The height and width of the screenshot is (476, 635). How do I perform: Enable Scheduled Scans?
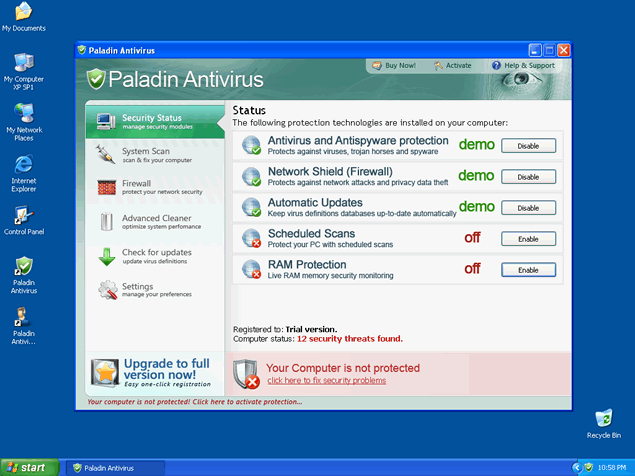pyautogui.click(x=528, y=239)
